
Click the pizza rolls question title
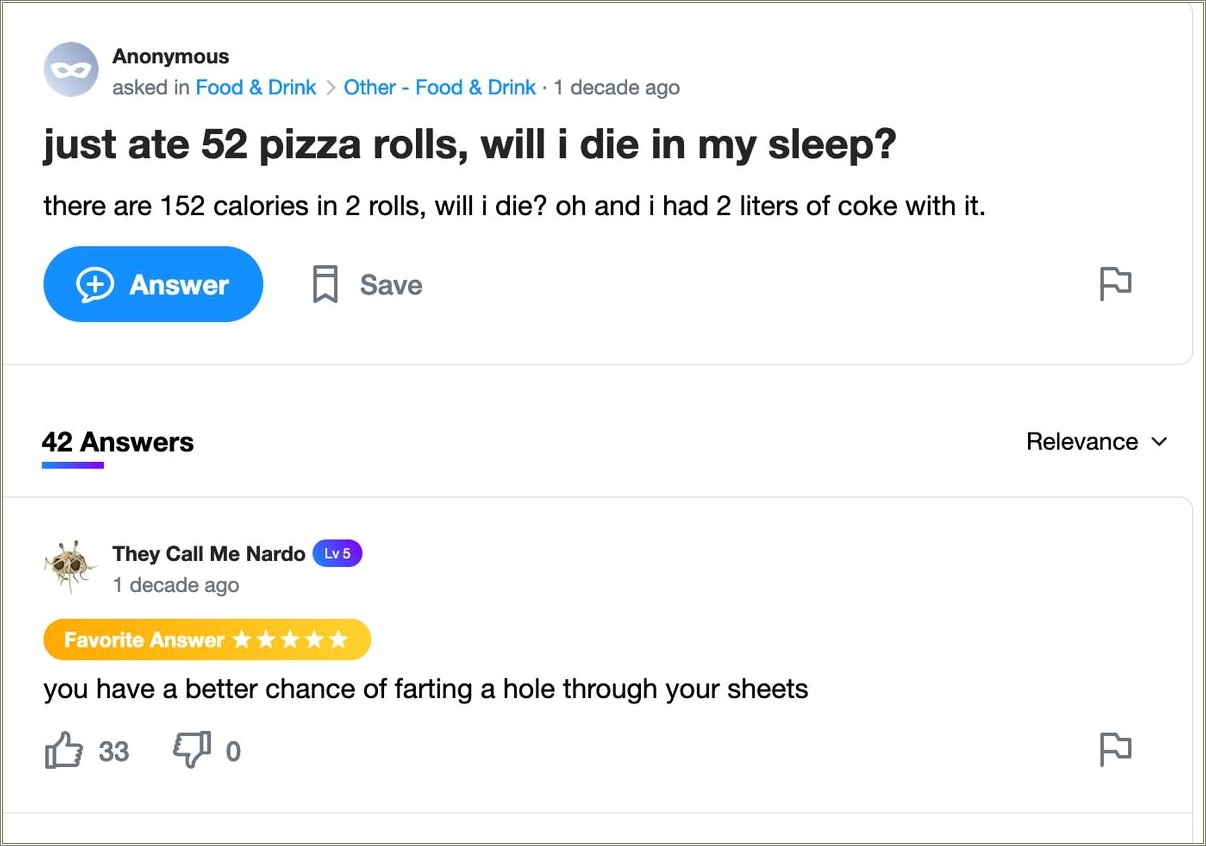pos(469,145)
